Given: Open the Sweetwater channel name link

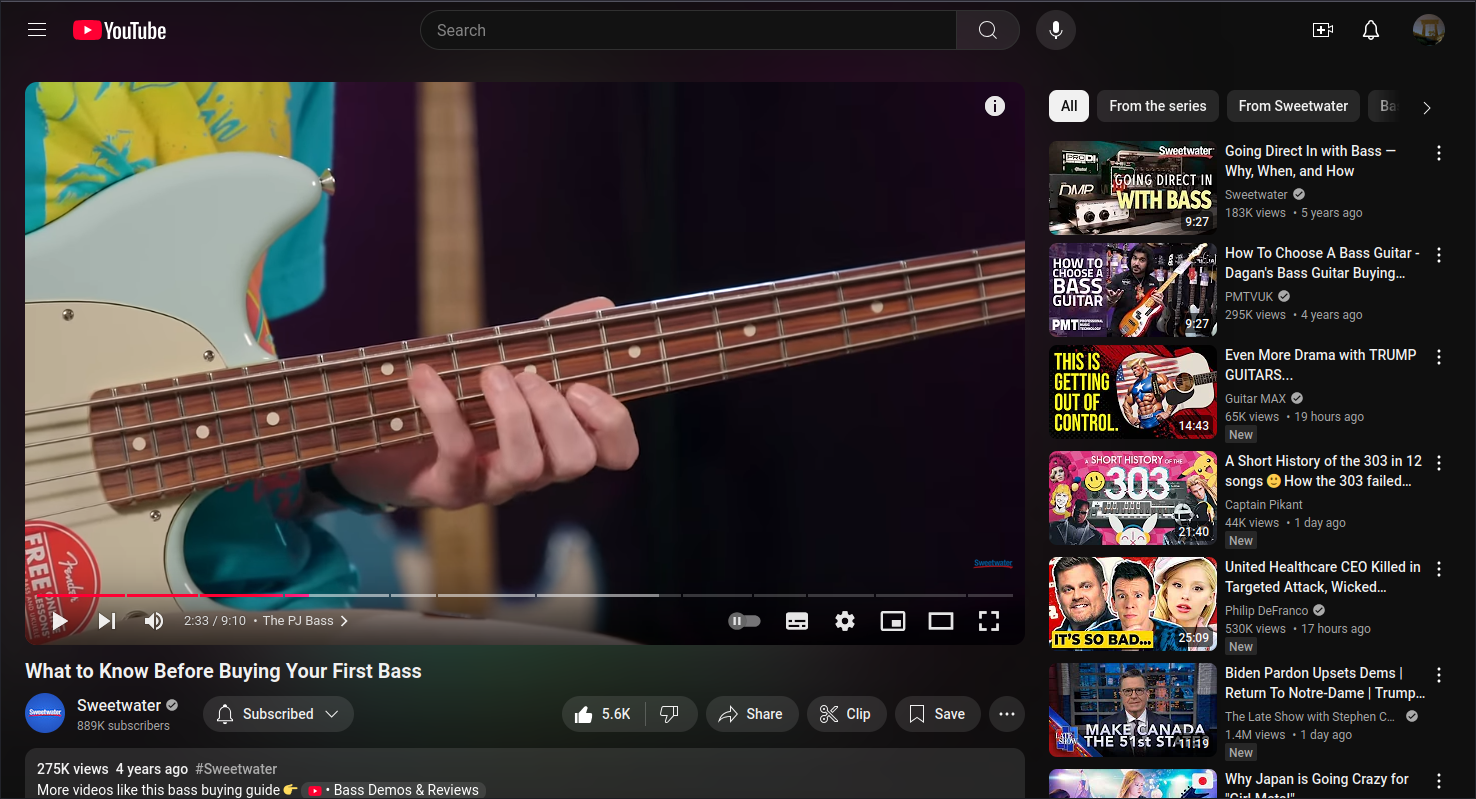Looking at the screenshot, I should [x=119, y=705].
